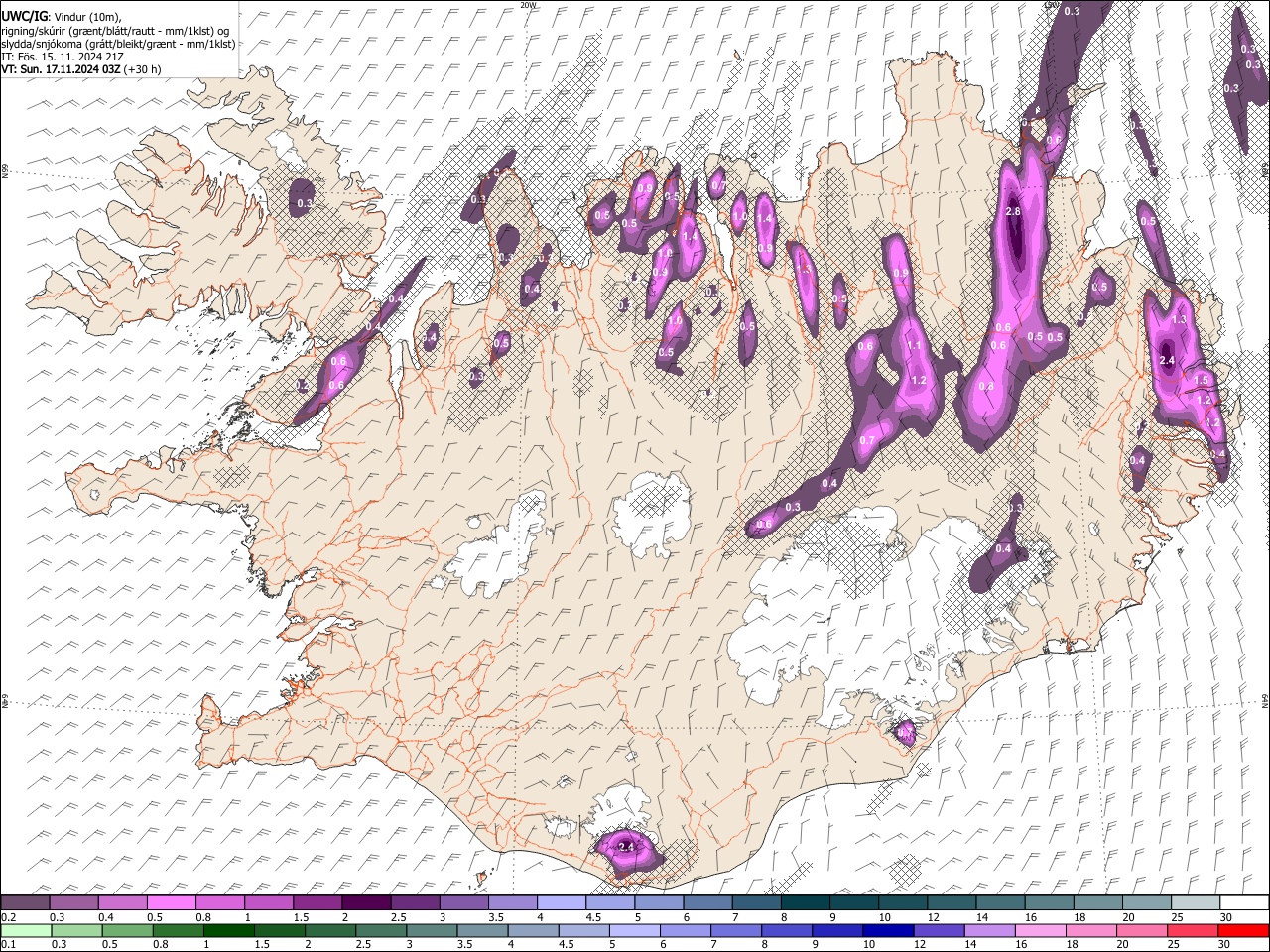Select the bright pink 0.5 swatch in the upper legend
This screenshot has height=952, width=1270.
click(x=171, y=902)
